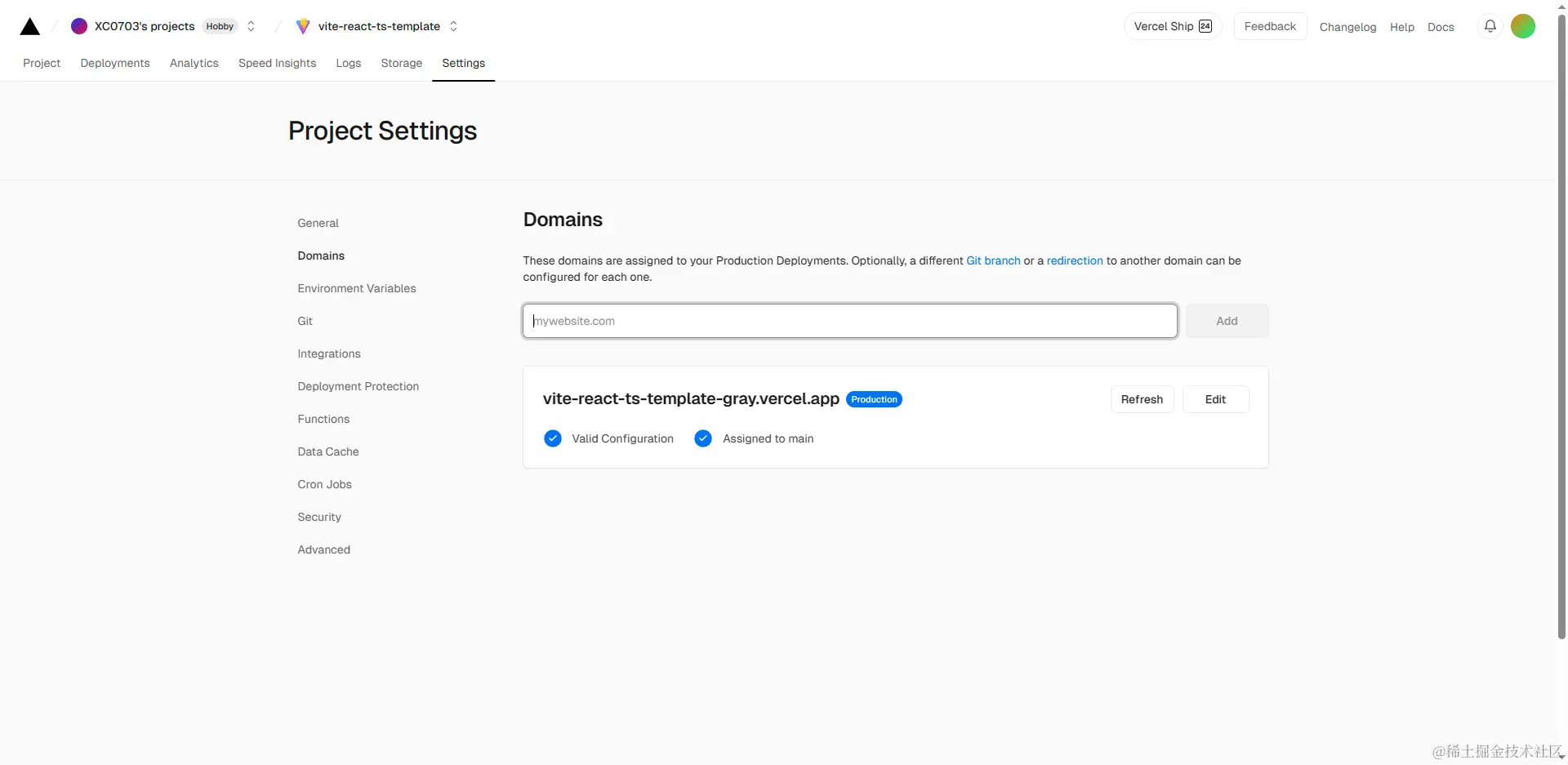Click the vite-react-ts-template breadcrumb name
This screenshot has height=765, width=1568.
[x=379, y=26]
